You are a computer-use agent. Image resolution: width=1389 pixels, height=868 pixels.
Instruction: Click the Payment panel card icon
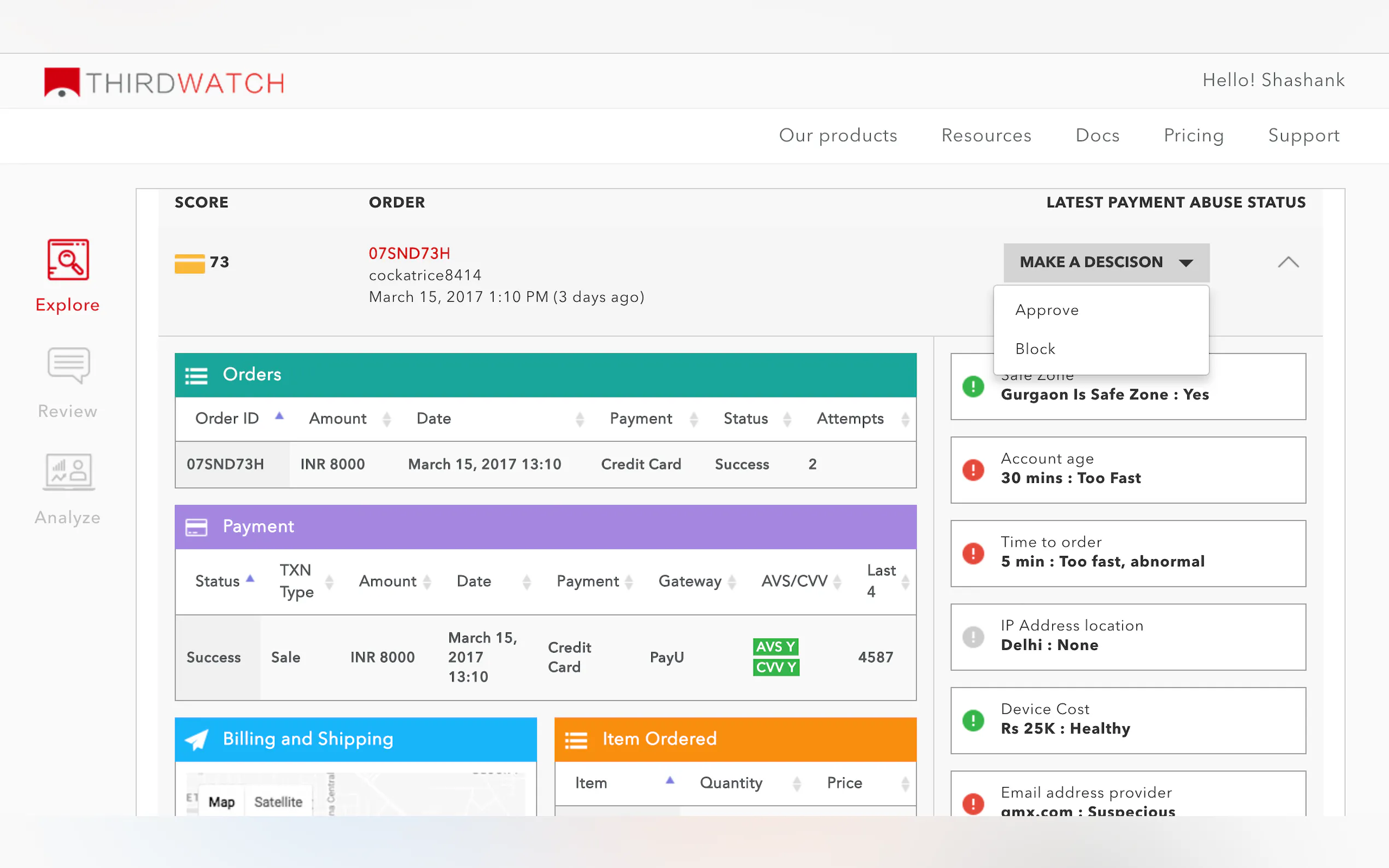[196, 527]
